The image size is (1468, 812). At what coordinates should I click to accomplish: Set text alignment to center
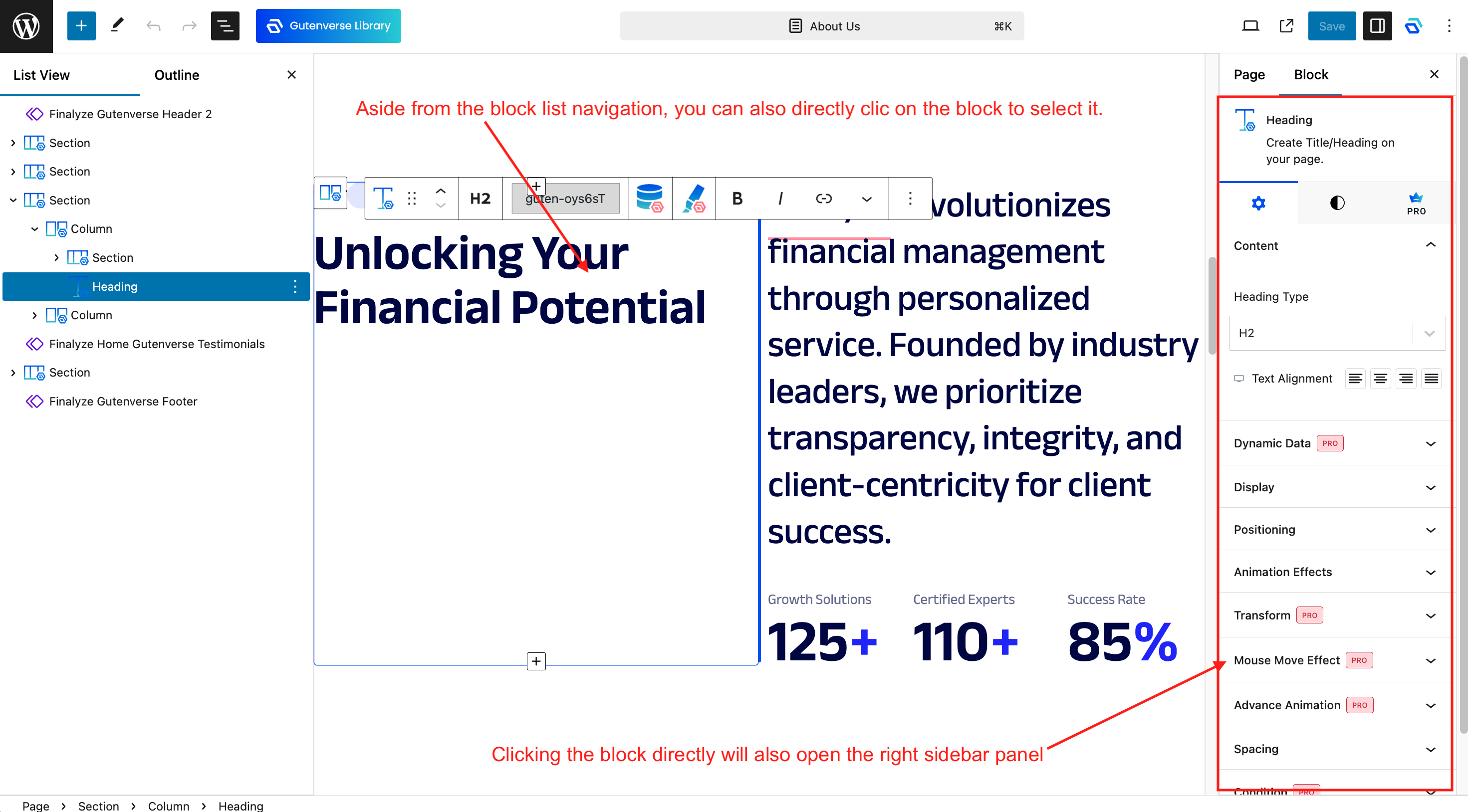point(1380,379)
